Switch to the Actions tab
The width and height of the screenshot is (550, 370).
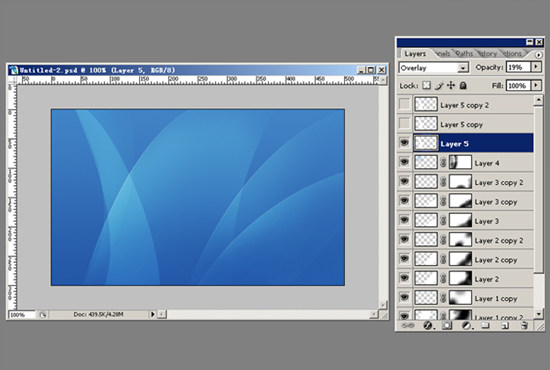pos(512,54)
